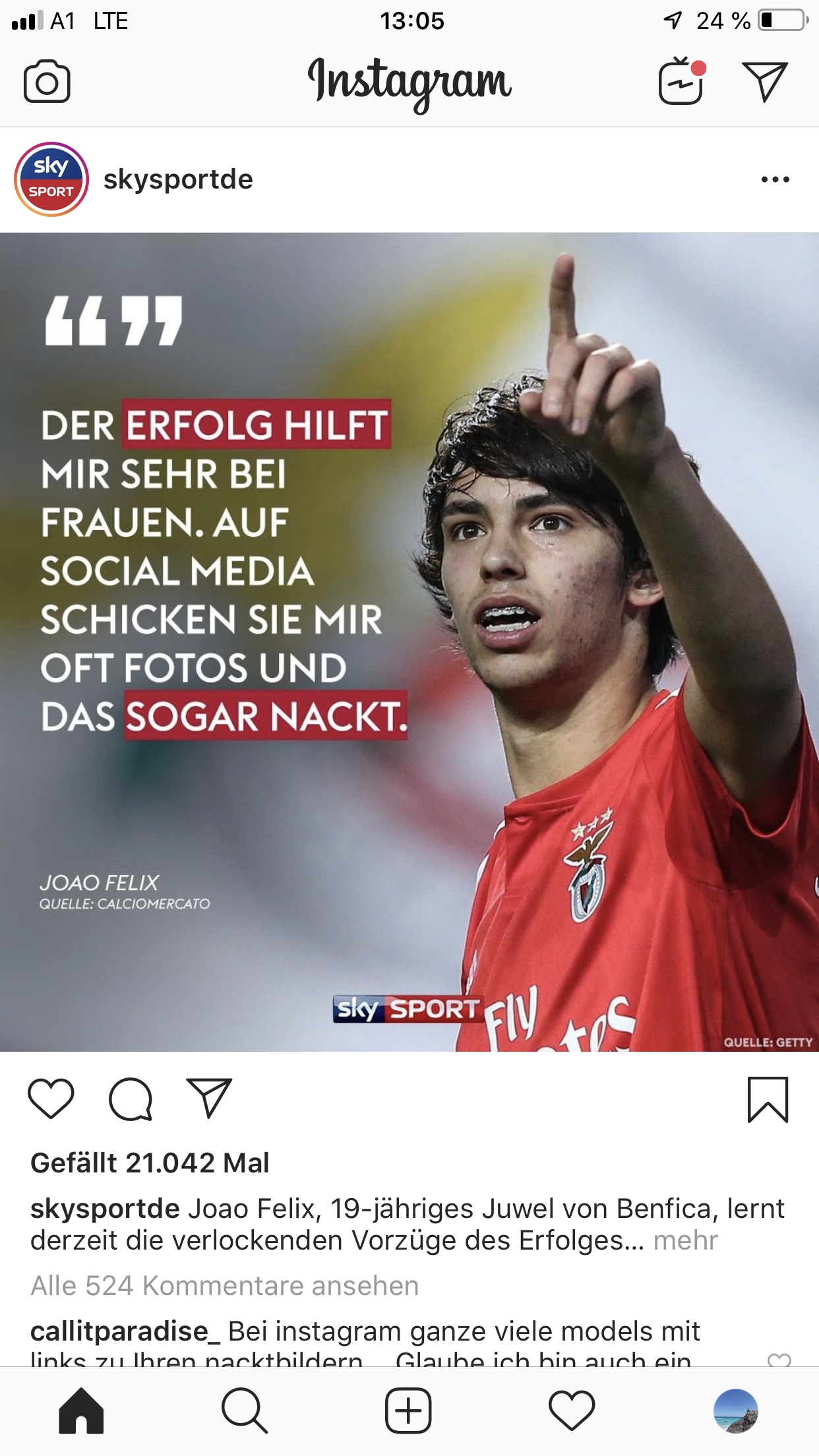819x1456 pixels.
Task: Open Activity heart tab in bottom bar
Action: [x=572, y=1411]
